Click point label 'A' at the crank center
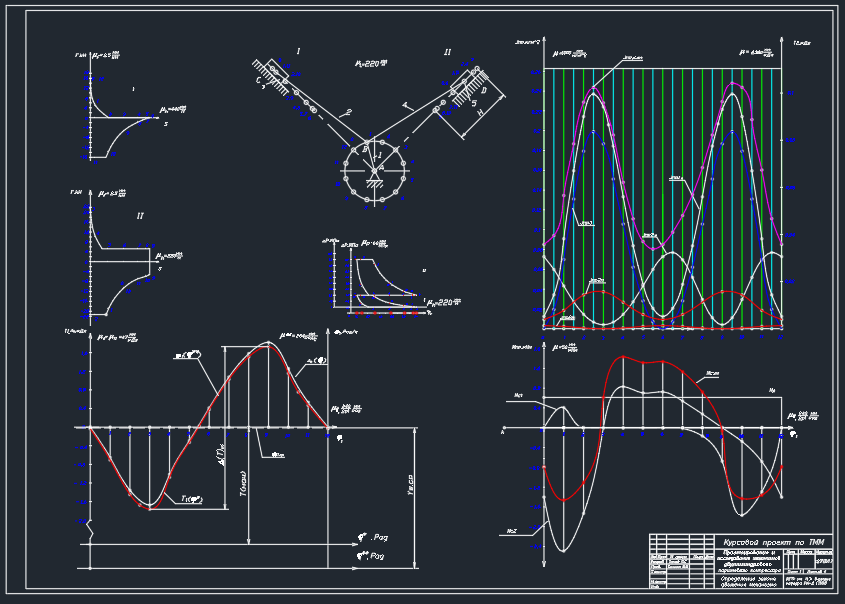This screenshot has width=845, height=604. pyautogui.click(x=380, y=169)
